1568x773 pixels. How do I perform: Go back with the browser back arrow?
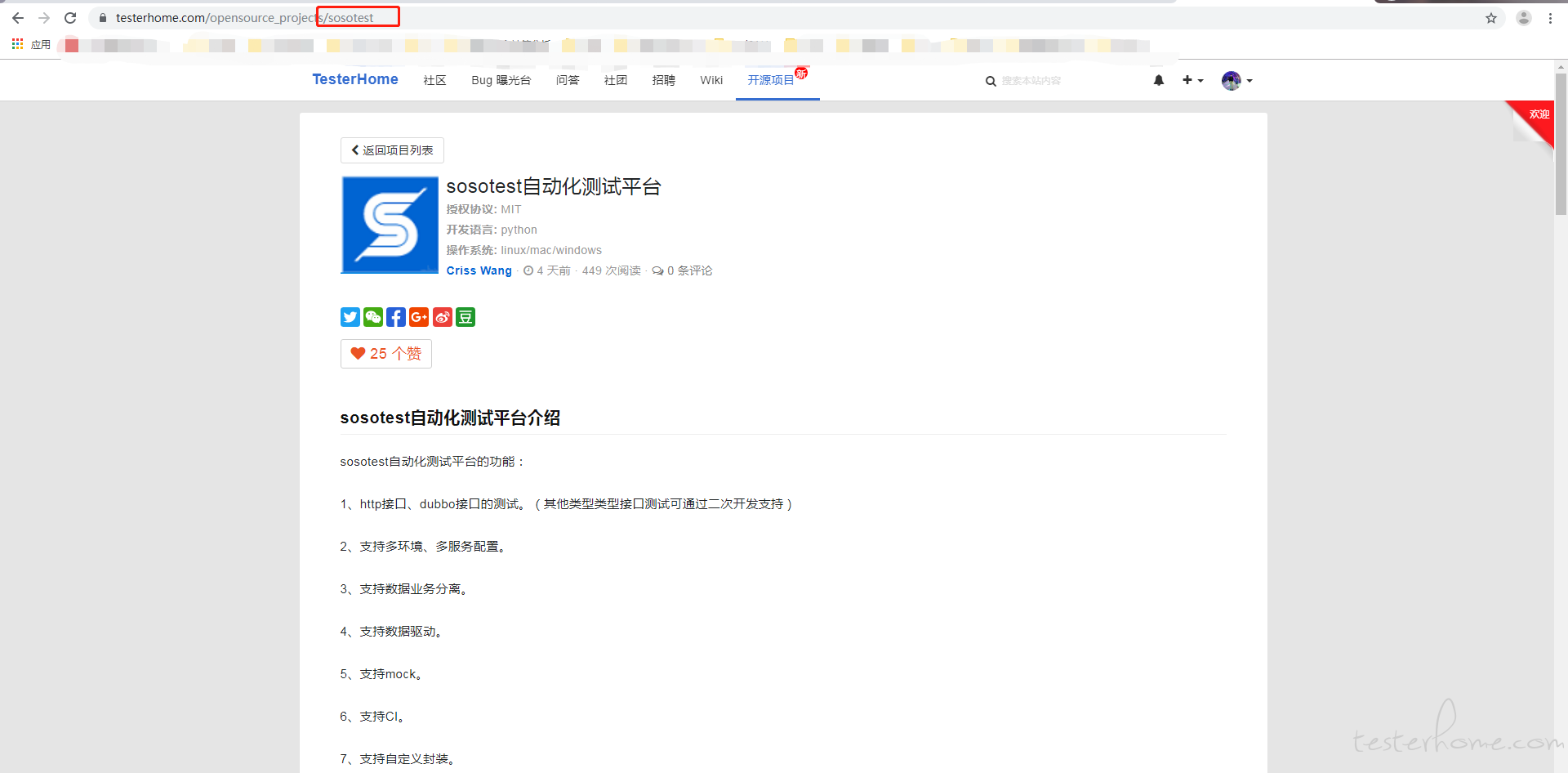point(18,18)
